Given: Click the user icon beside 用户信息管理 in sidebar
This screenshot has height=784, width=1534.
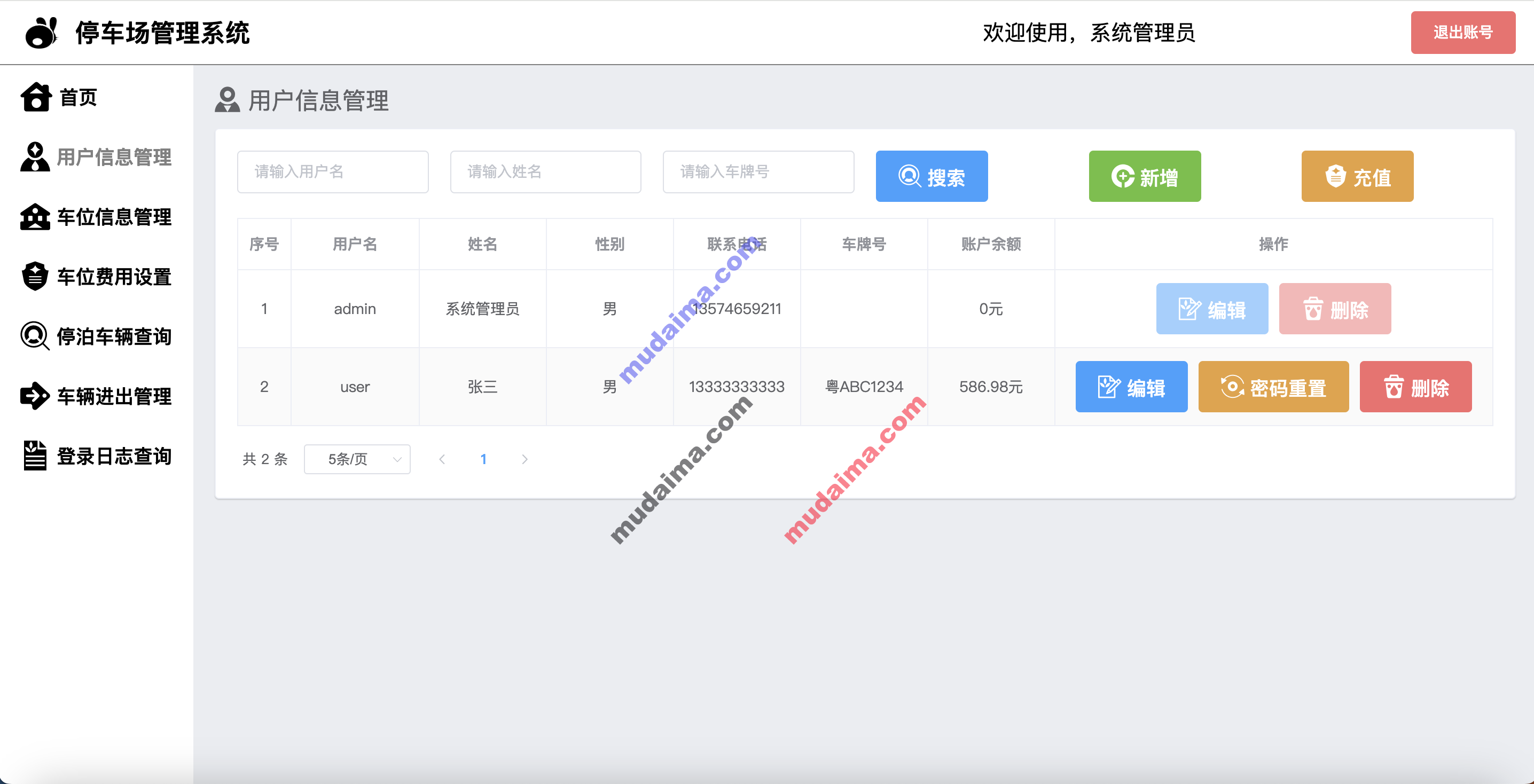Looking at the screenshot, I should (x=35, y=156).
